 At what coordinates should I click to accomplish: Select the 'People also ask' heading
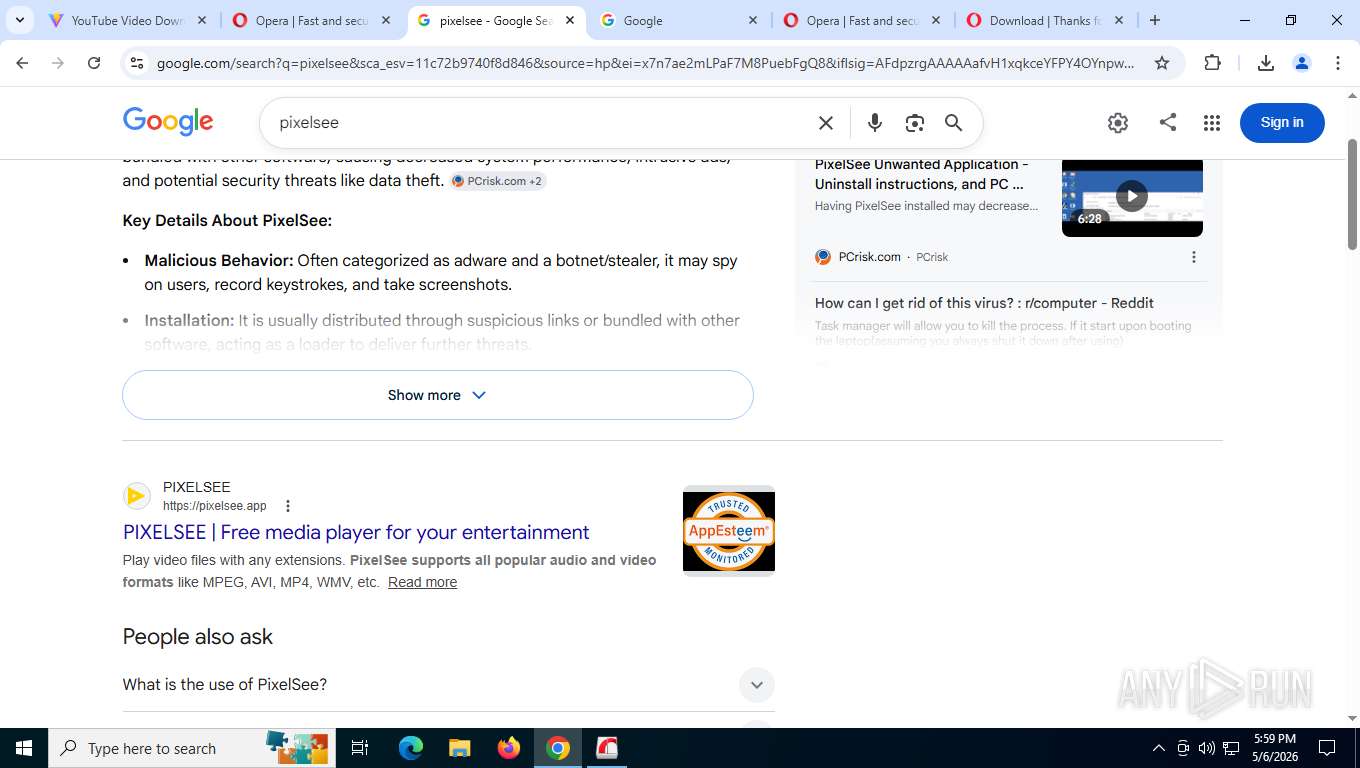197,637
